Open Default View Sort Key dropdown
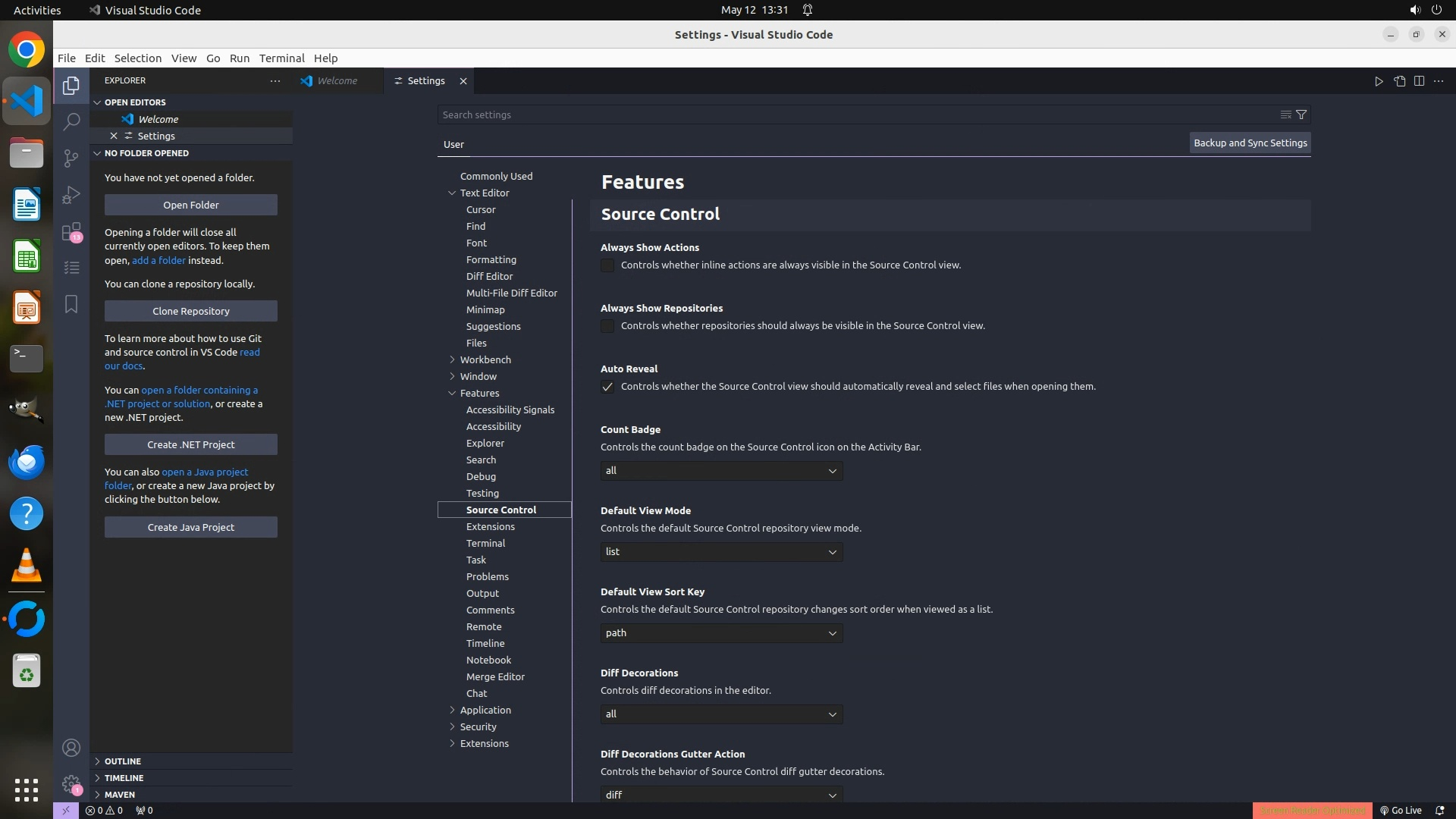This screenshot has width=1456, height=819. coord(721,633)
